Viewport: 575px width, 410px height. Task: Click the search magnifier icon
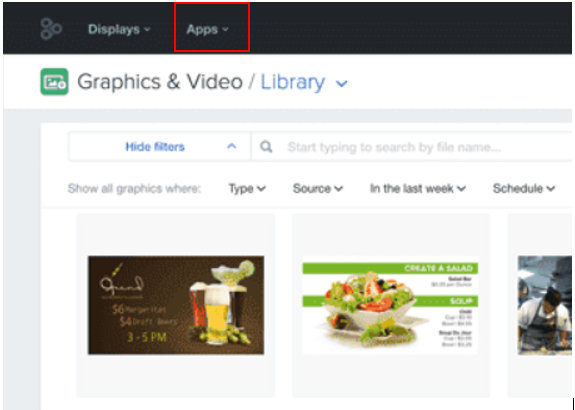click(x=266, y=147)
